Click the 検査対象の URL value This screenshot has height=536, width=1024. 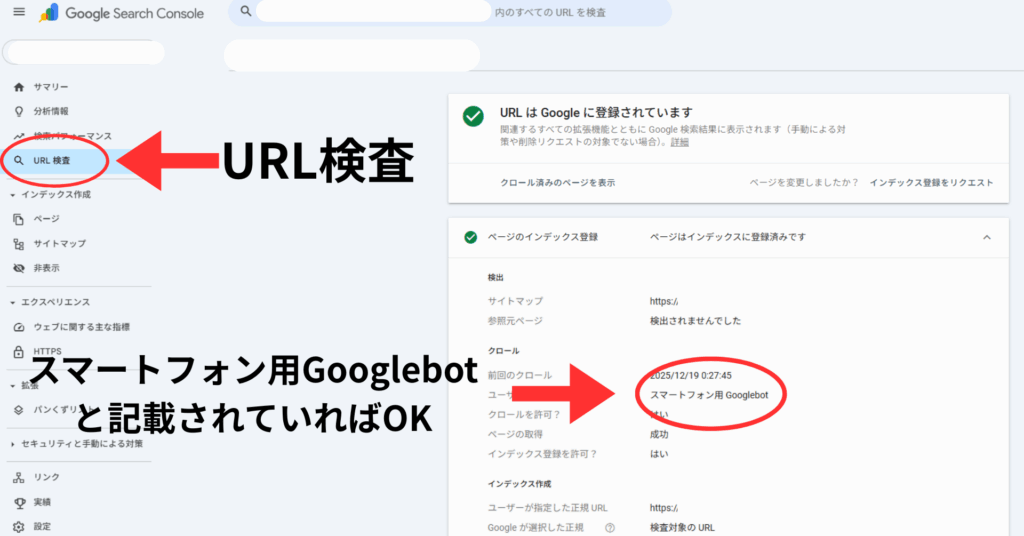[682, 528]
